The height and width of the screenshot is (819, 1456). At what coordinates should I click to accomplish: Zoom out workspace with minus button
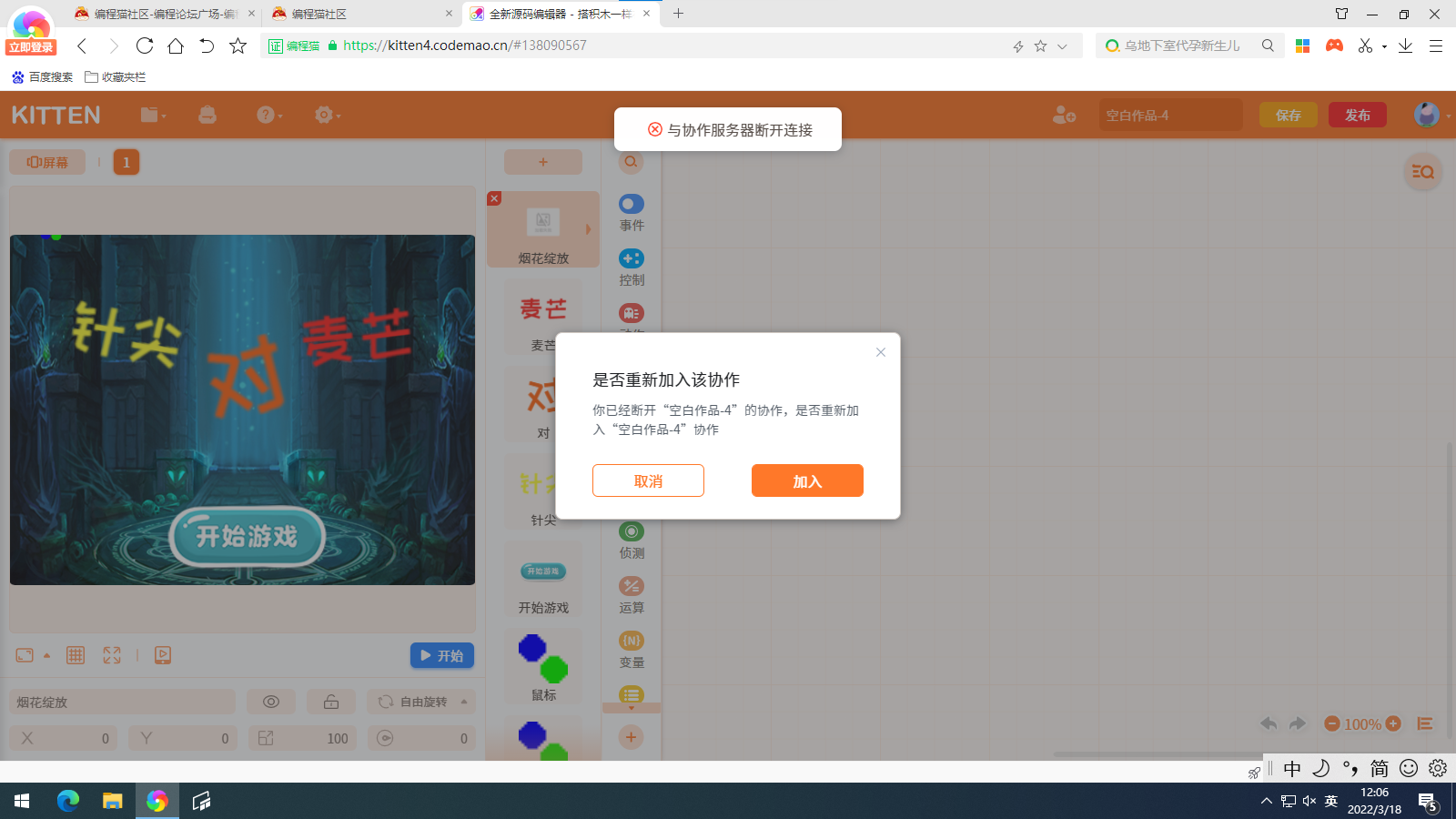[1332, 723]
